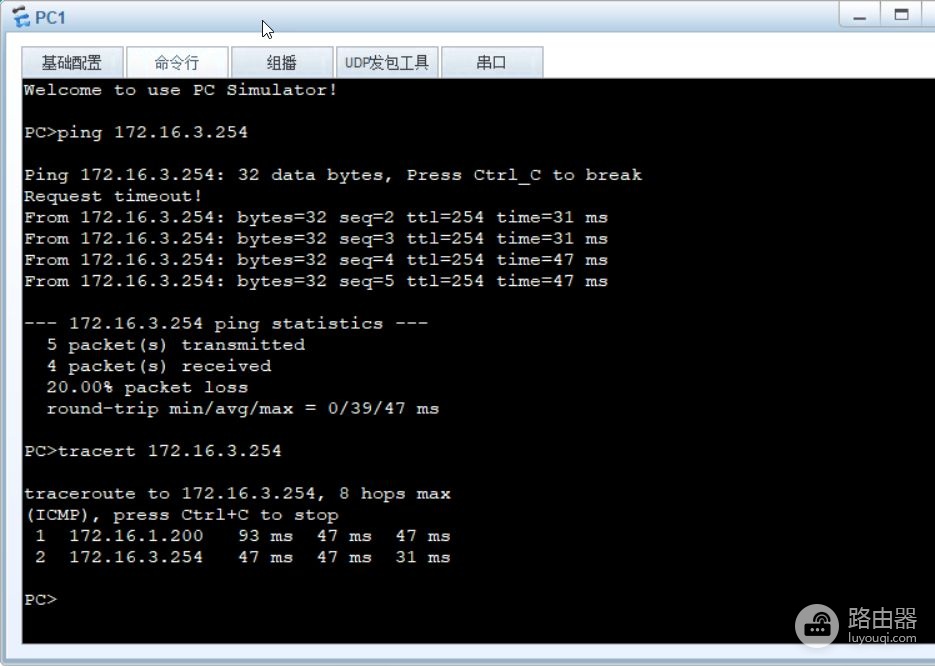Click the 'ping 172.16.3.254' command line
Screen dimensions: 935x666
(136, 132)
